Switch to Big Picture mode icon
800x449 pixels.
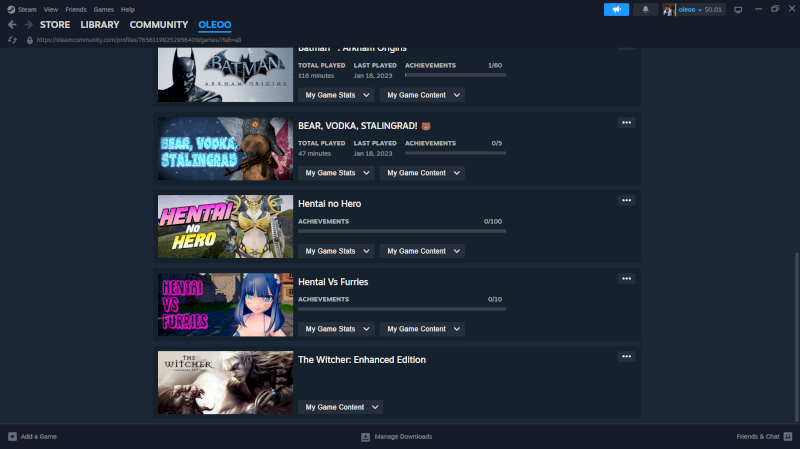coord(738,9)
